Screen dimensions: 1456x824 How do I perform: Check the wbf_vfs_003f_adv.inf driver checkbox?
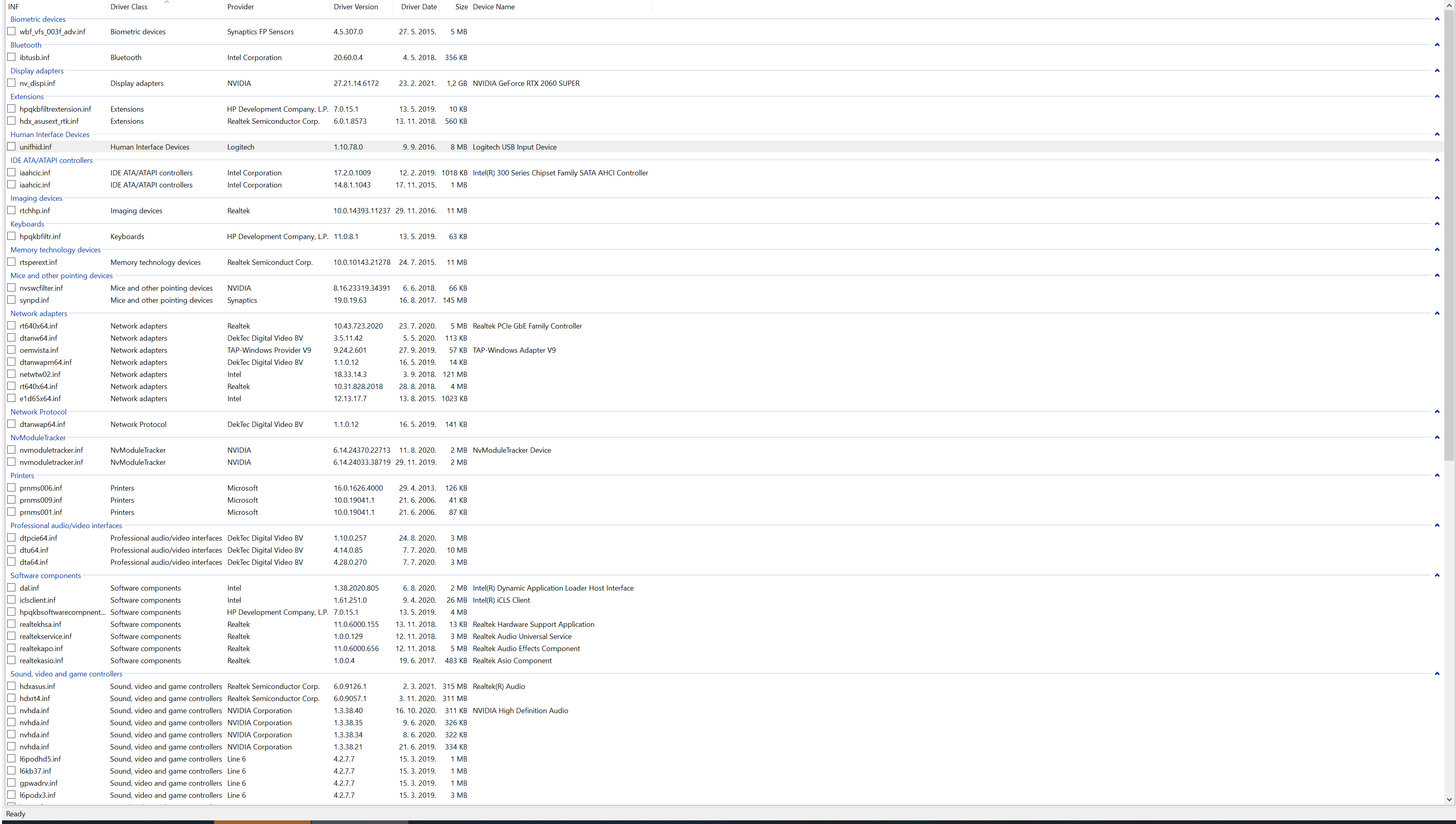coord(11,32)
